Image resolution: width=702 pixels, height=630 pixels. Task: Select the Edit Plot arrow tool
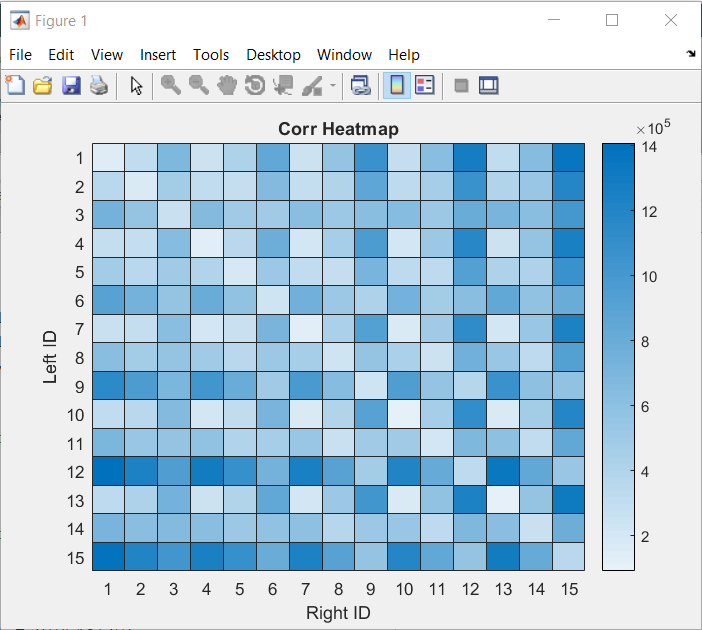[136, 85]
